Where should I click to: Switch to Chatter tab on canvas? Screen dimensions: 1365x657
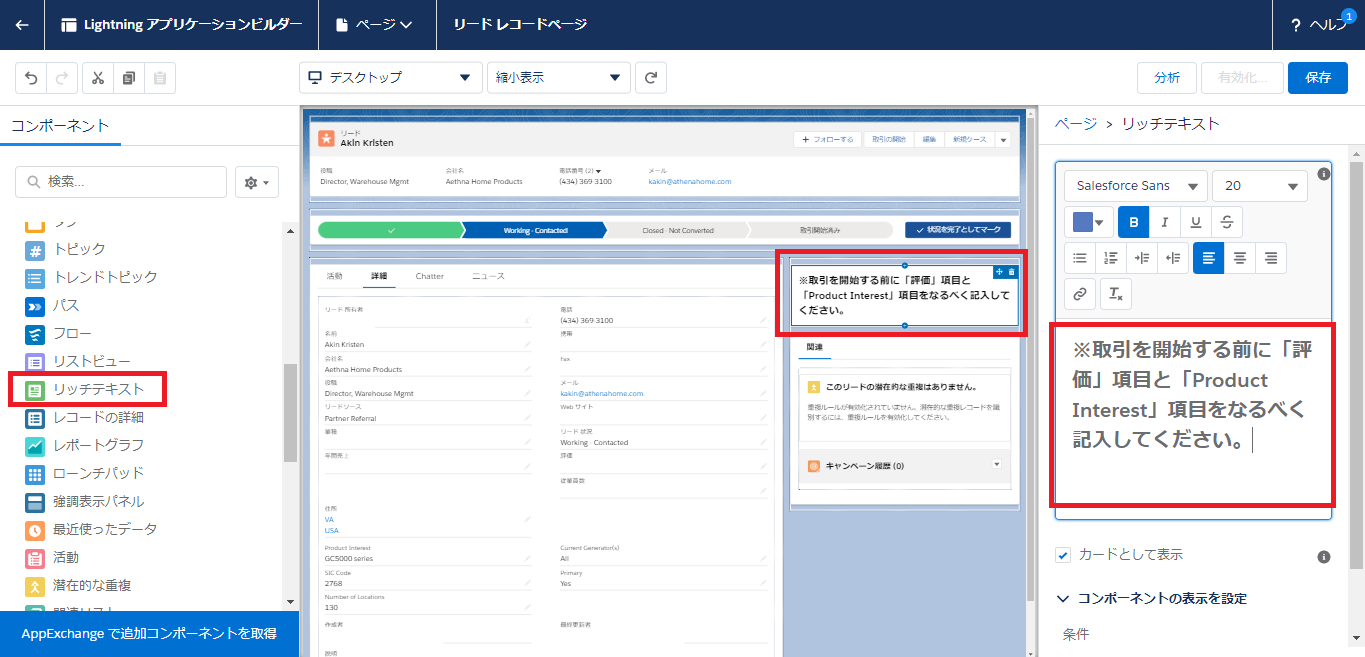[x=430, y=276]
